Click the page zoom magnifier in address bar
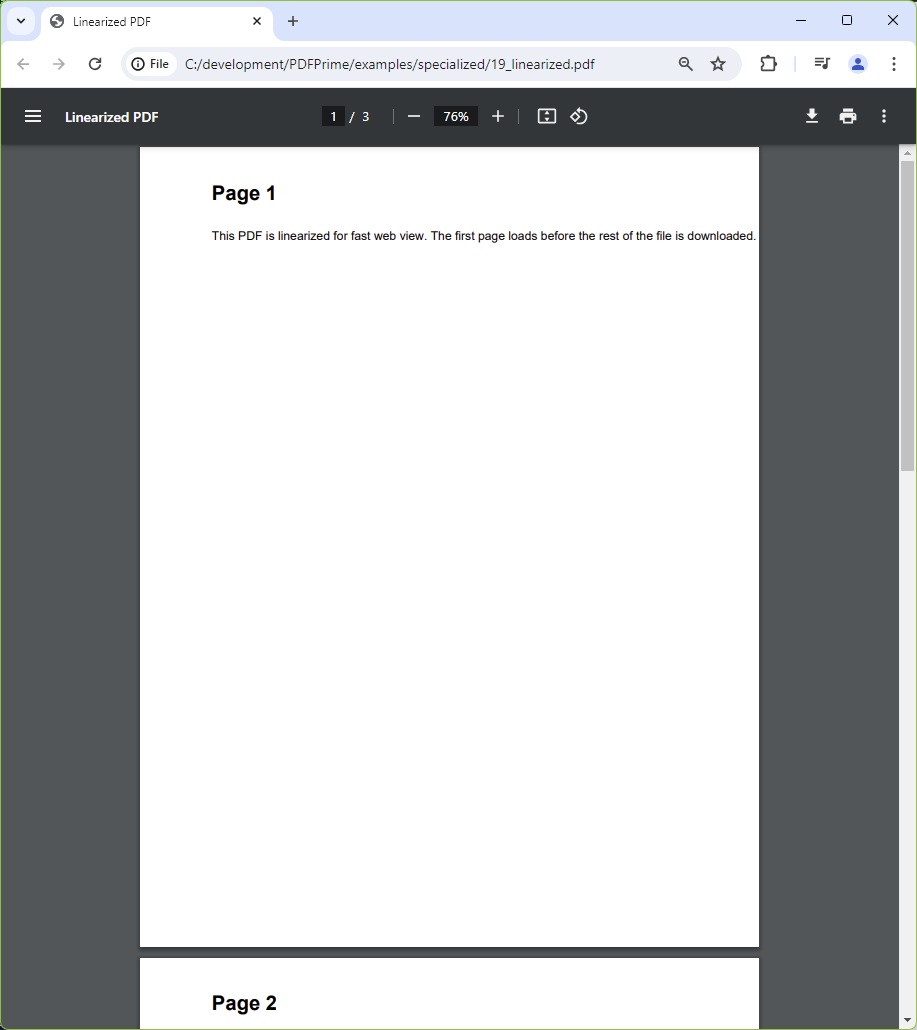 point(685,63)
